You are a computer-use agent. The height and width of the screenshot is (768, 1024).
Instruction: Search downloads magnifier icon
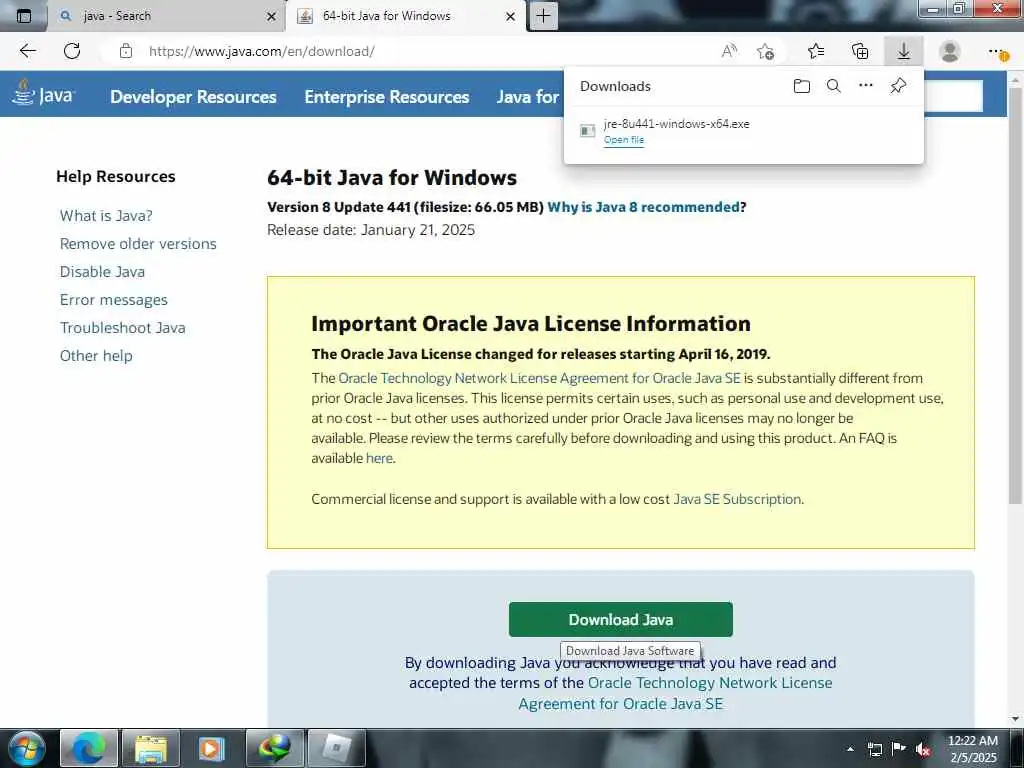833,86
